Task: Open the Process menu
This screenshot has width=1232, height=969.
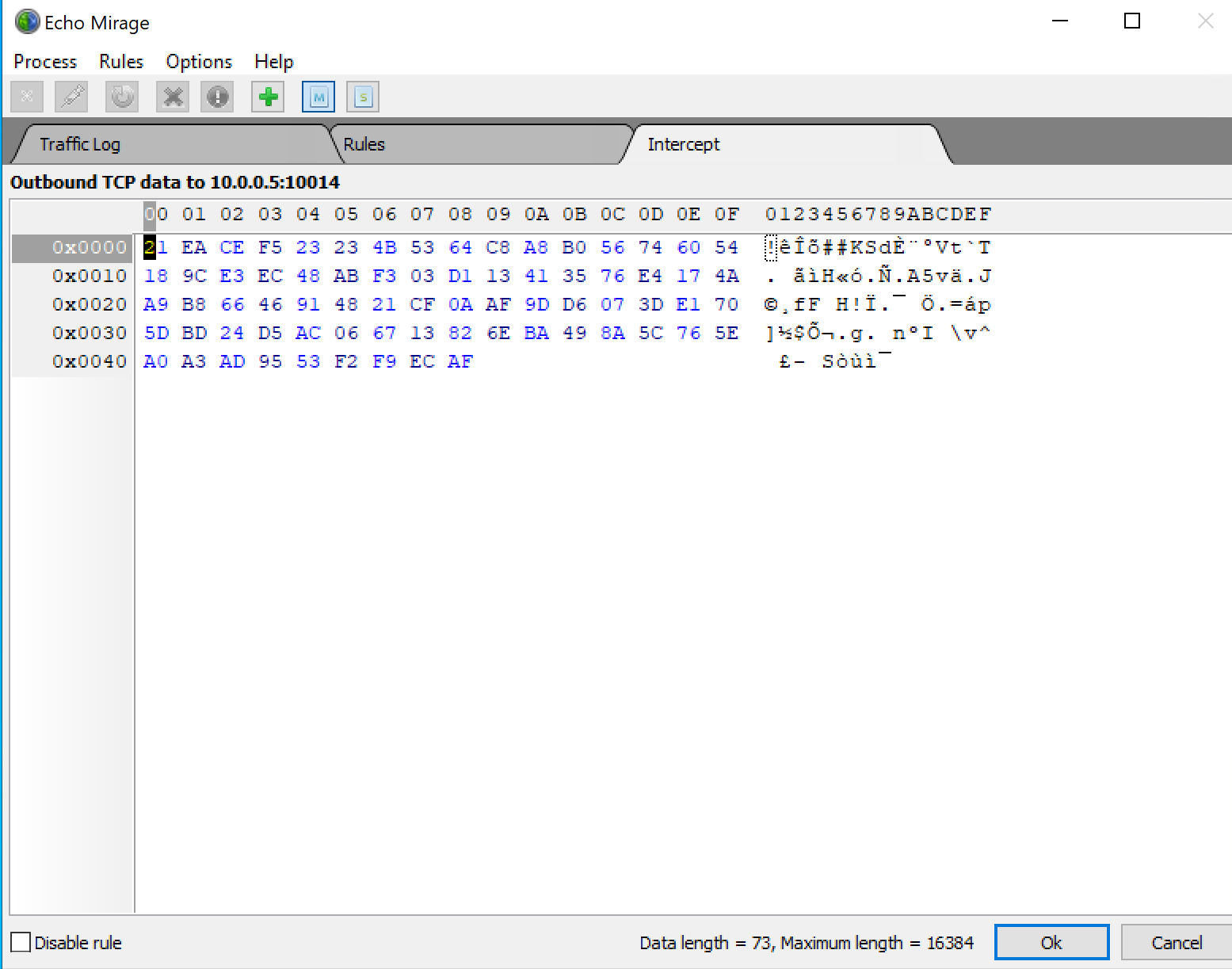Action: [x=45, y=62]
